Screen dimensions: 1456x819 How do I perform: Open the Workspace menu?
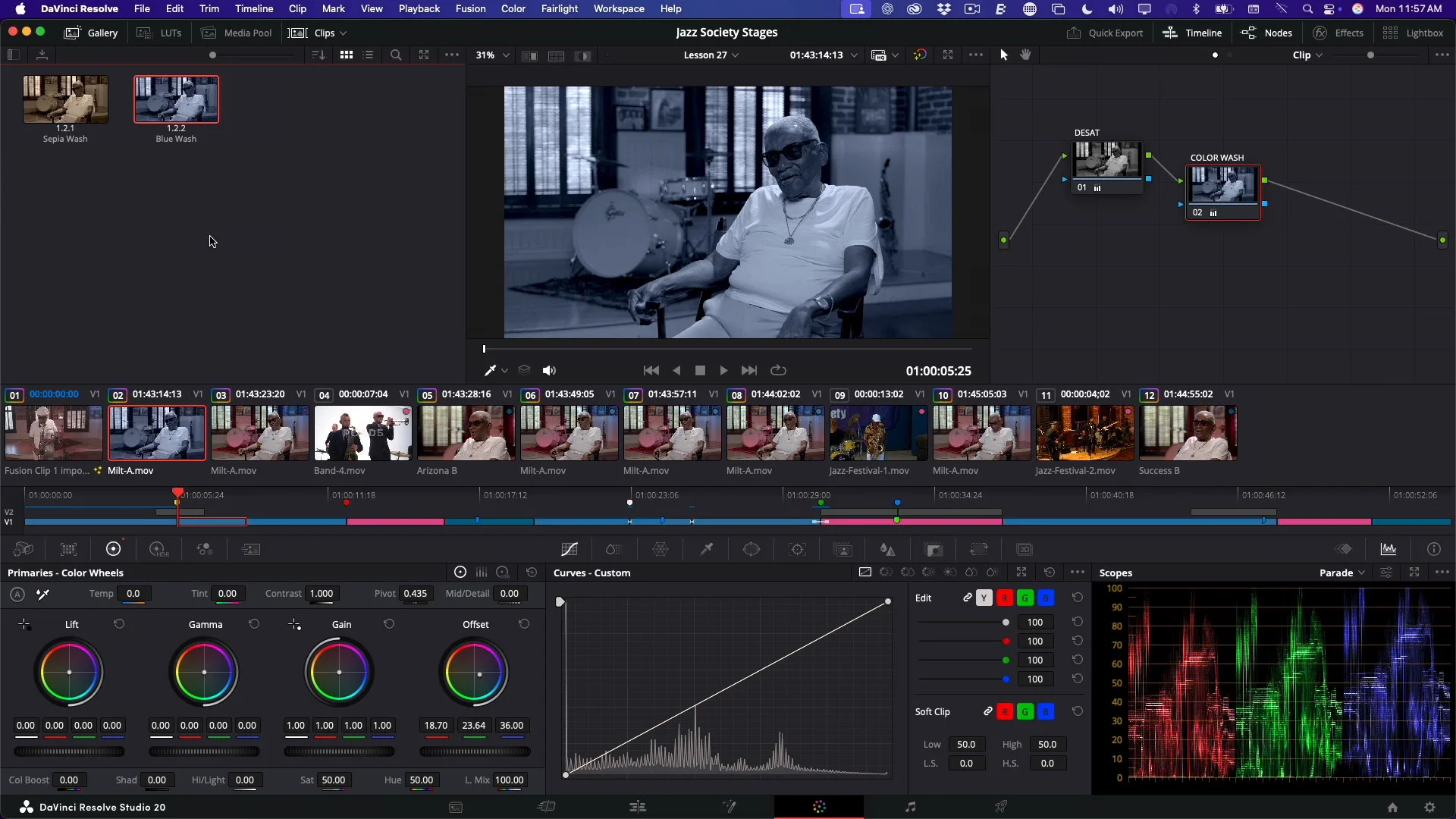point(618,8)
